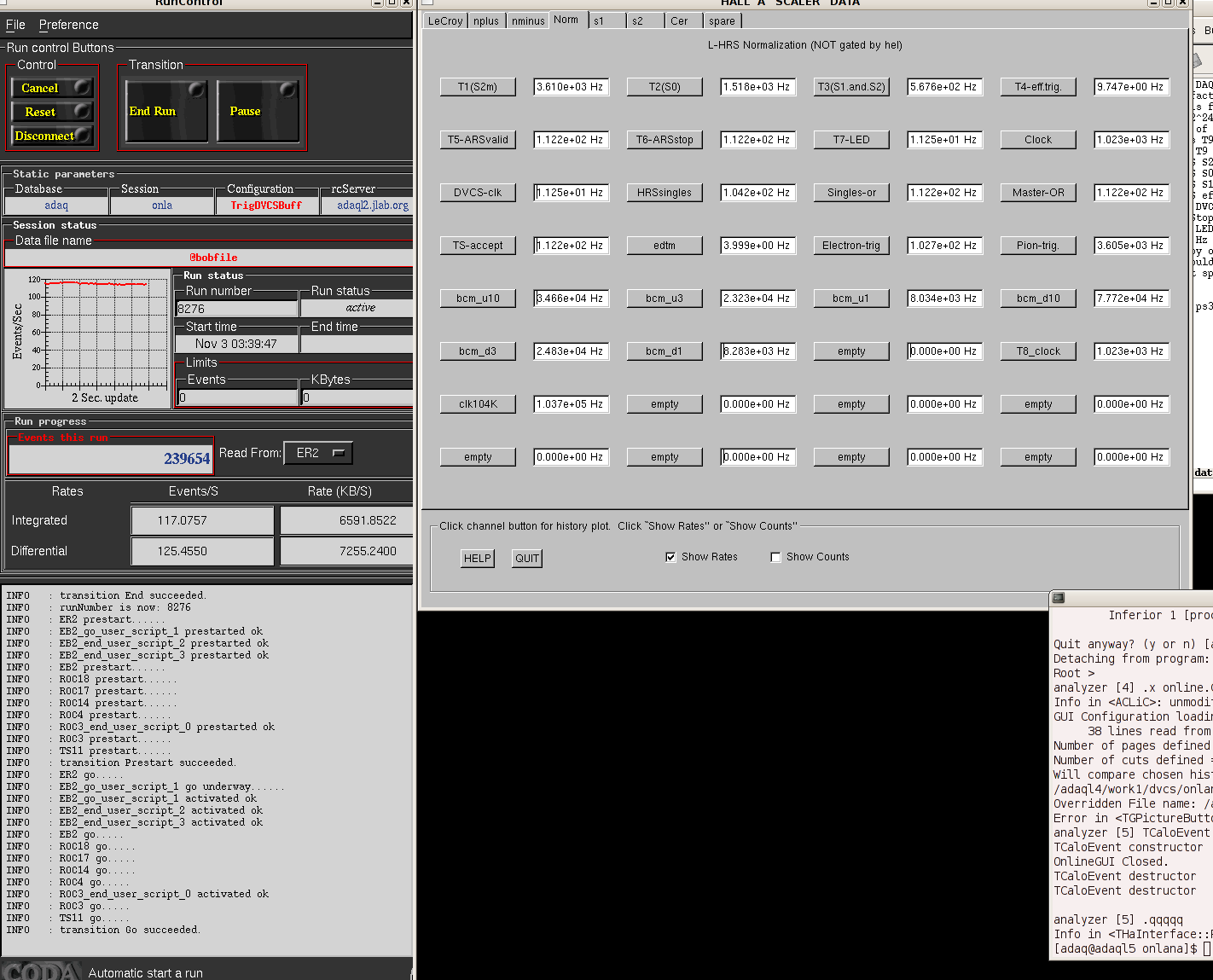Click the Electron-trig channel button
The width and height of the screenshot is (1213, 980).
coord(851,246)
